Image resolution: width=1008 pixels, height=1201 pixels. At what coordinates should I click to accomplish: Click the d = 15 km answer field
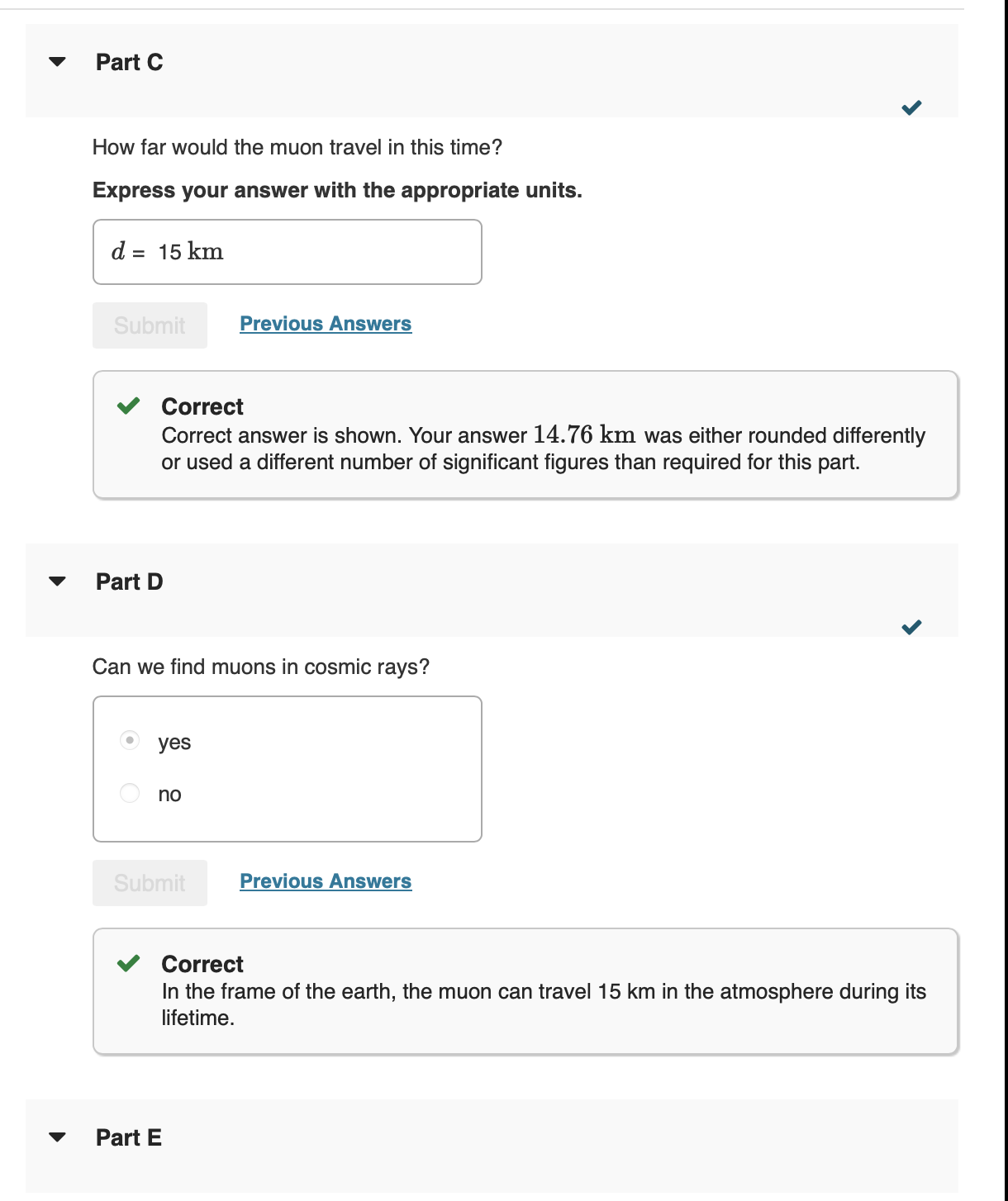click(288, 252)
